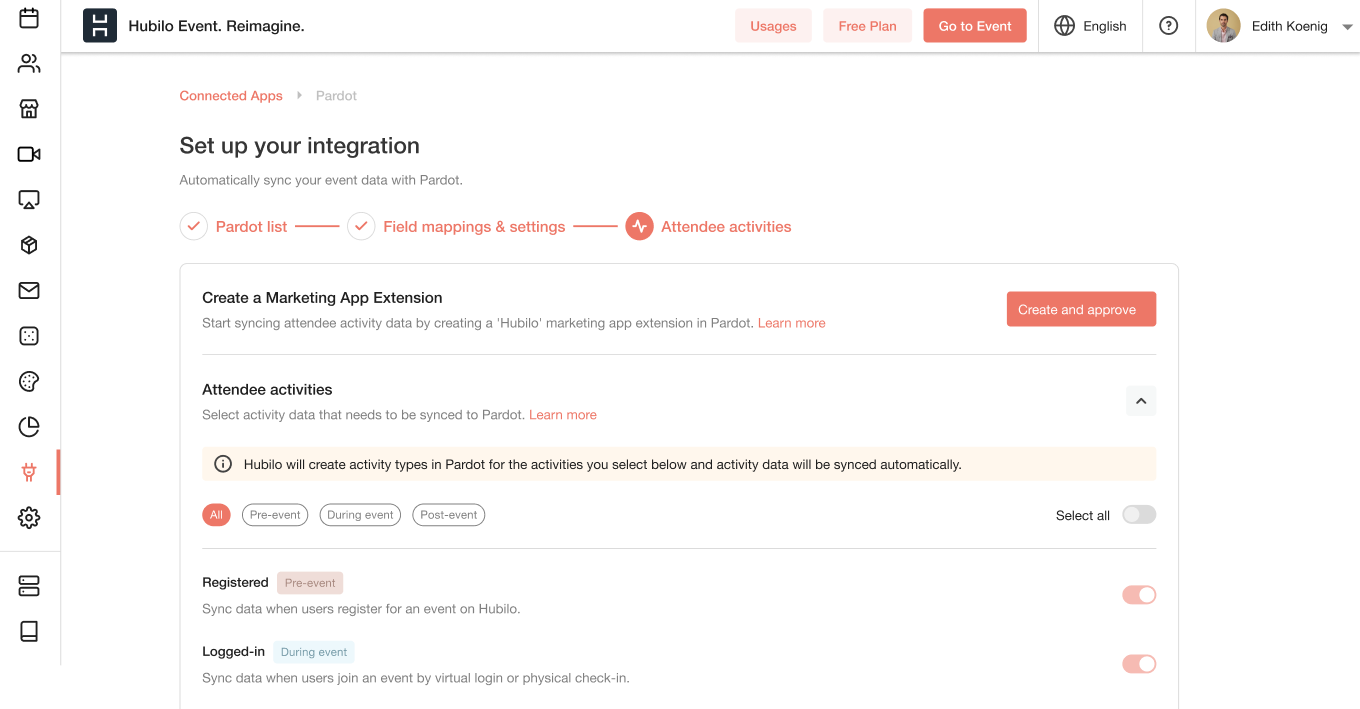Open the People icon in sidebar
Image resolution: width=1360 pixels, height=709 pixels.
coord(29,64)
